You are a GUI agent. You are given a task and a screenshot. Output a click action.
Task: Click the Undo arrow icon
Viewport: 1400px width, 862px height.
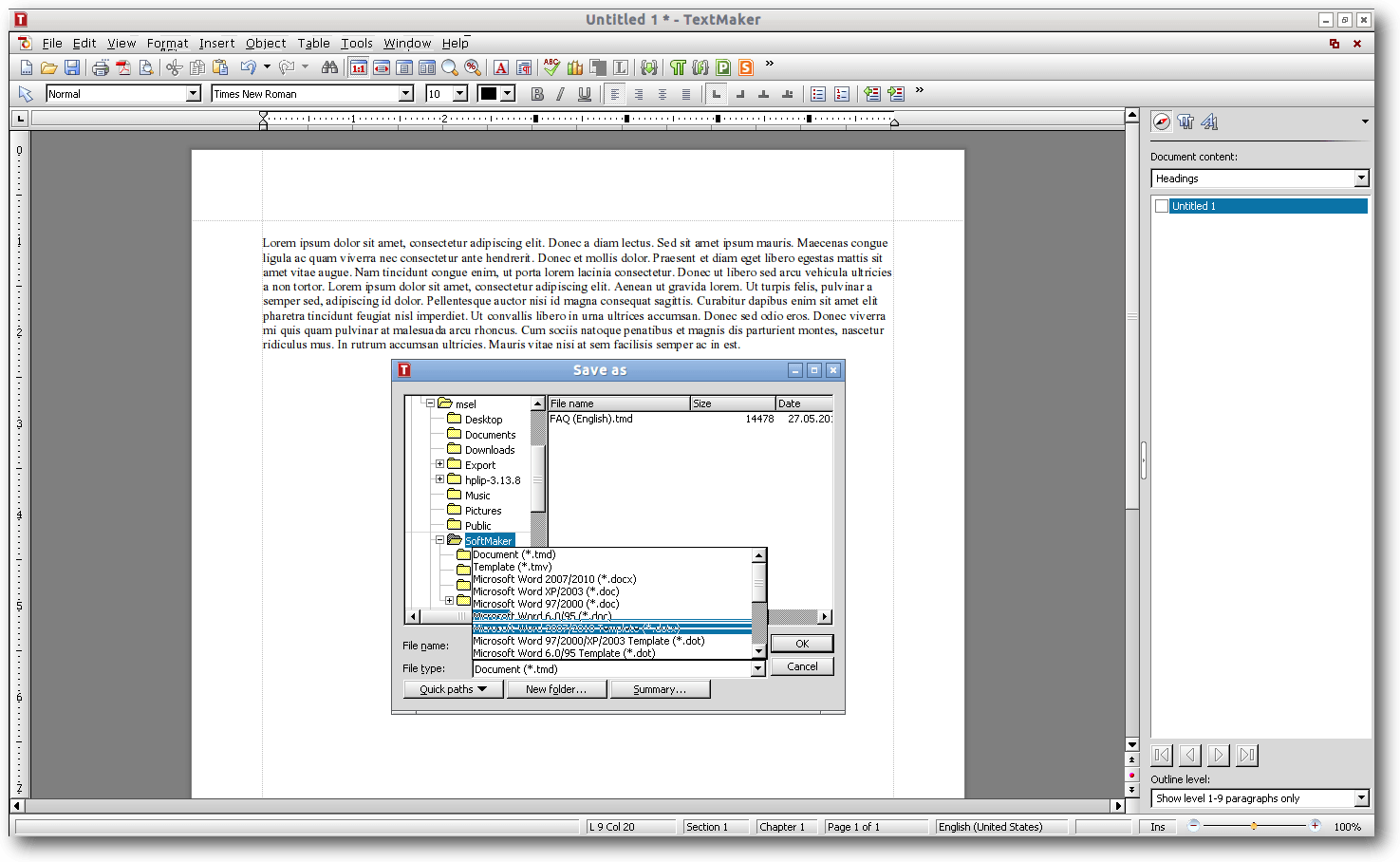[249, 67]
